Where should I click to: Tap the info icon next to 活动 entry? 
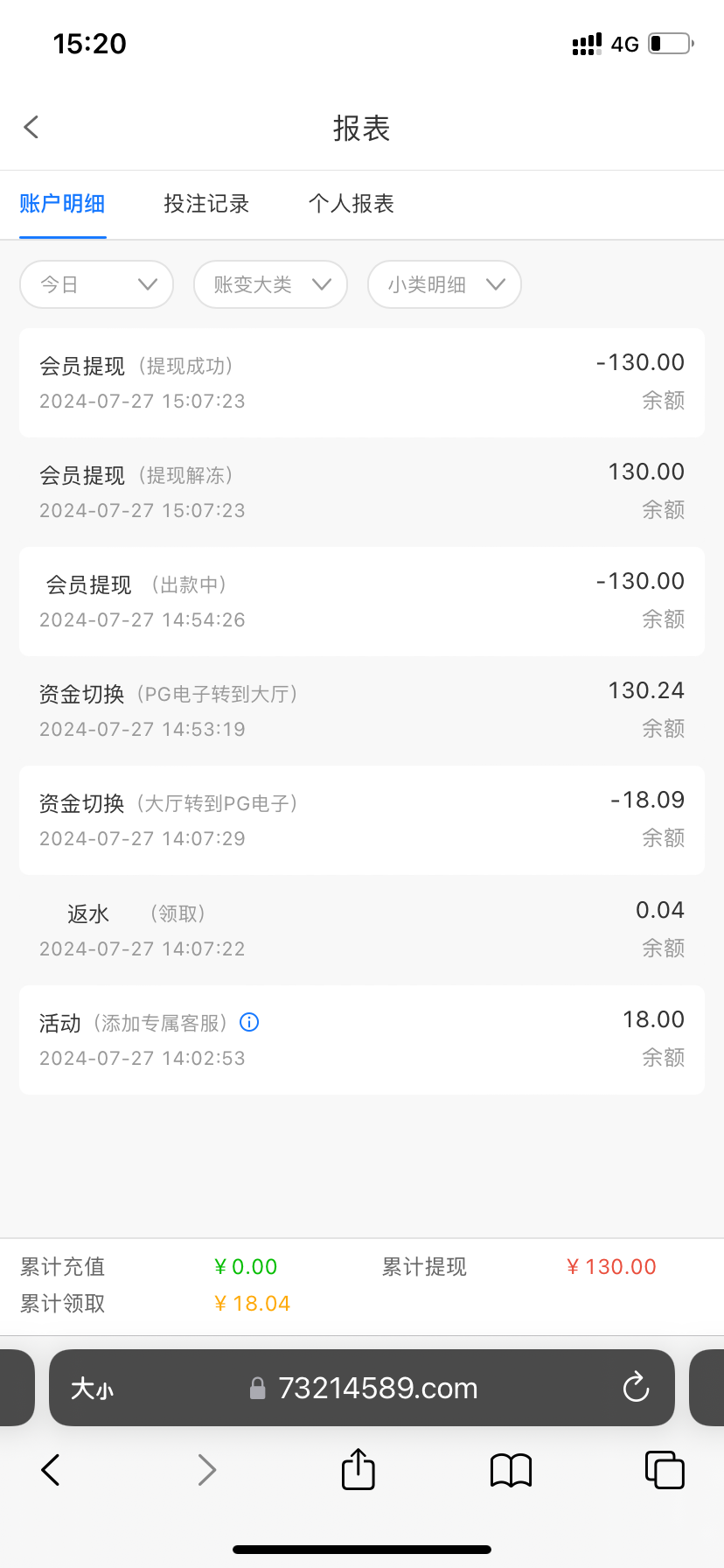click(x=249, y=1022)
